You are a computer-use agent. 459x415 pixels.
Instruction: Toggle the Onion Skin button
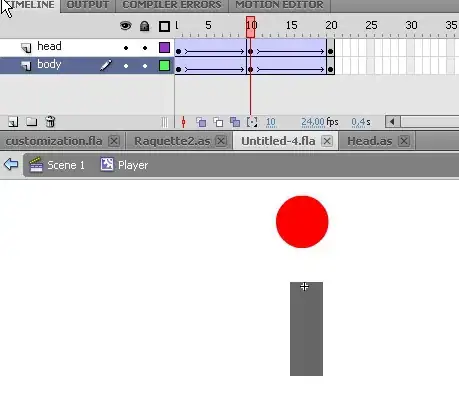point(201,122)
